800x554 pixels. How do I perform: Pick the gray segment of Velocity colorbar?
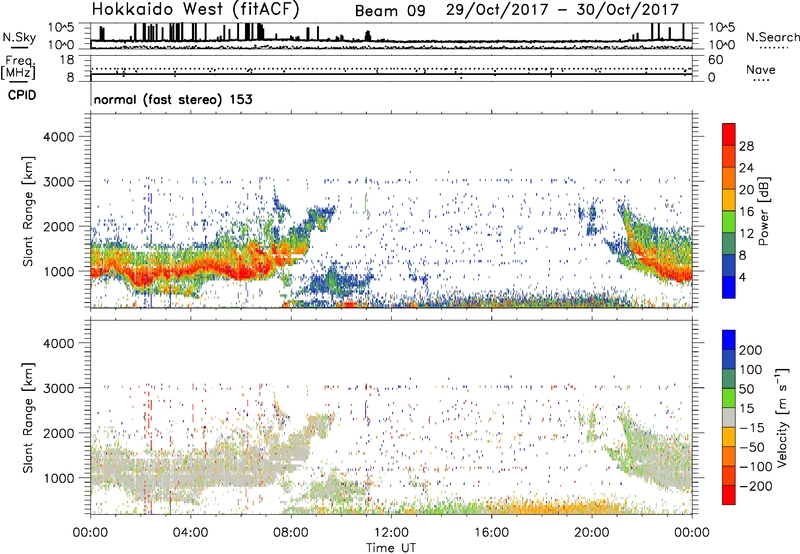point(729,418)
